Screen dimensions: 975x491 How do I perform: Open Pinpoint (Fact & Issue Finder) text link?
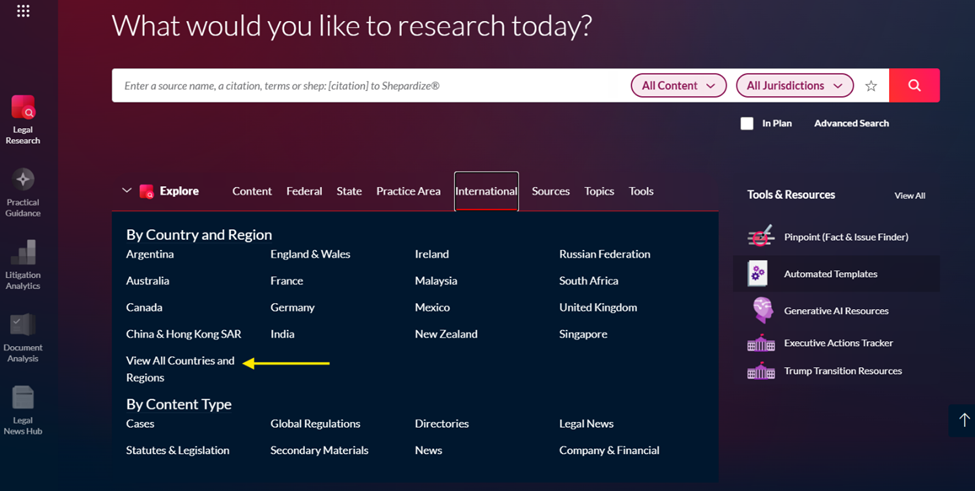click(846, 237)
